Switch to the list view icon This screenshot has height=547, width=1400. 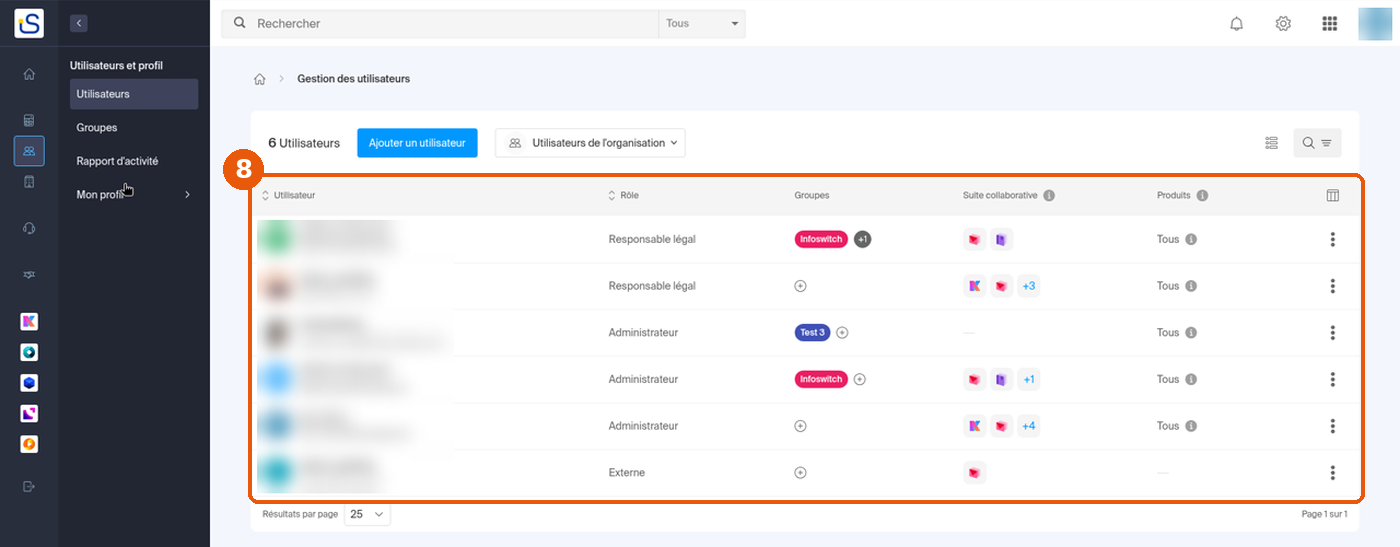[1272, 143]
